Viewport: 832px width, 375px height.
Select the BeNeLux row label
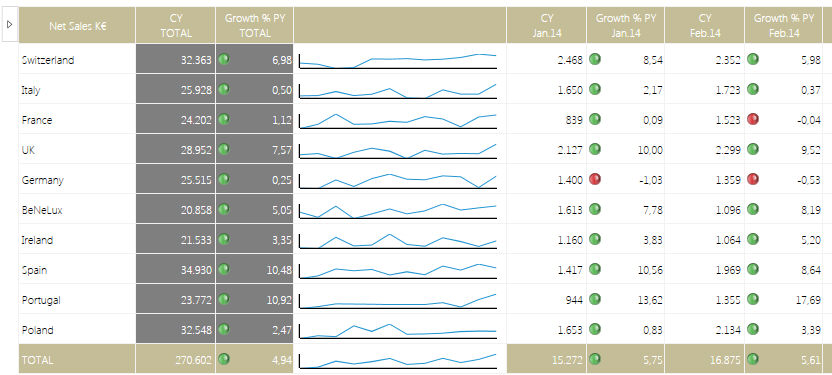click(42, 210)
